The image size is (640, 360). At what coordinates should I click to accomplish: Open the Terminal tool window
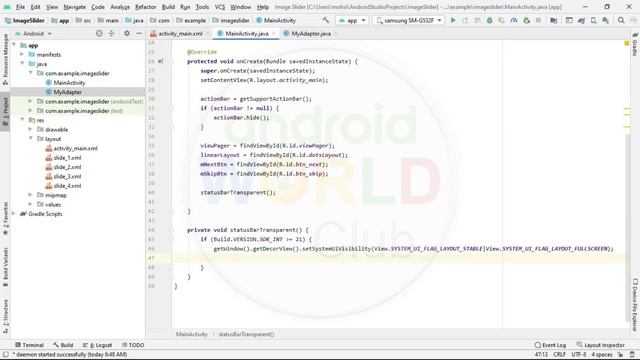pyautogui.click(x=29, y=345)
